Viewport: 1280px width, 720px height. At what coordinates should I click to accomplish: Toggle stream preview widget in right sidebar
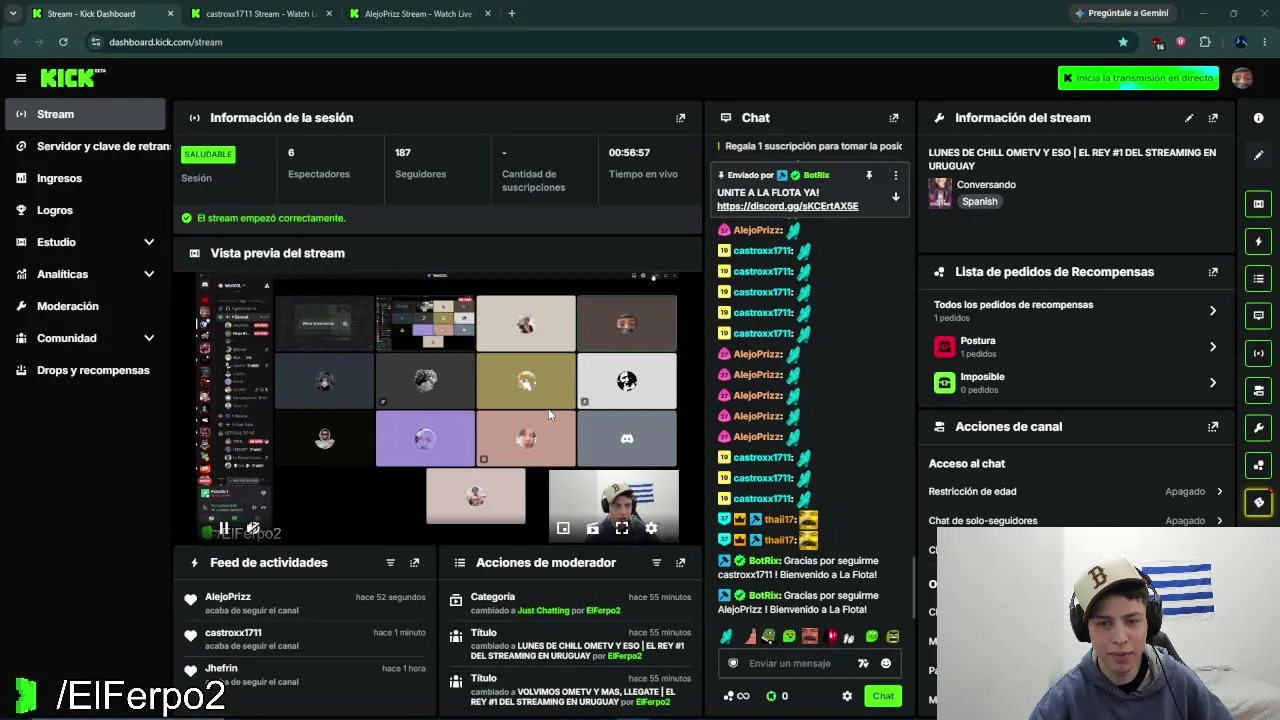(1259, 204)
